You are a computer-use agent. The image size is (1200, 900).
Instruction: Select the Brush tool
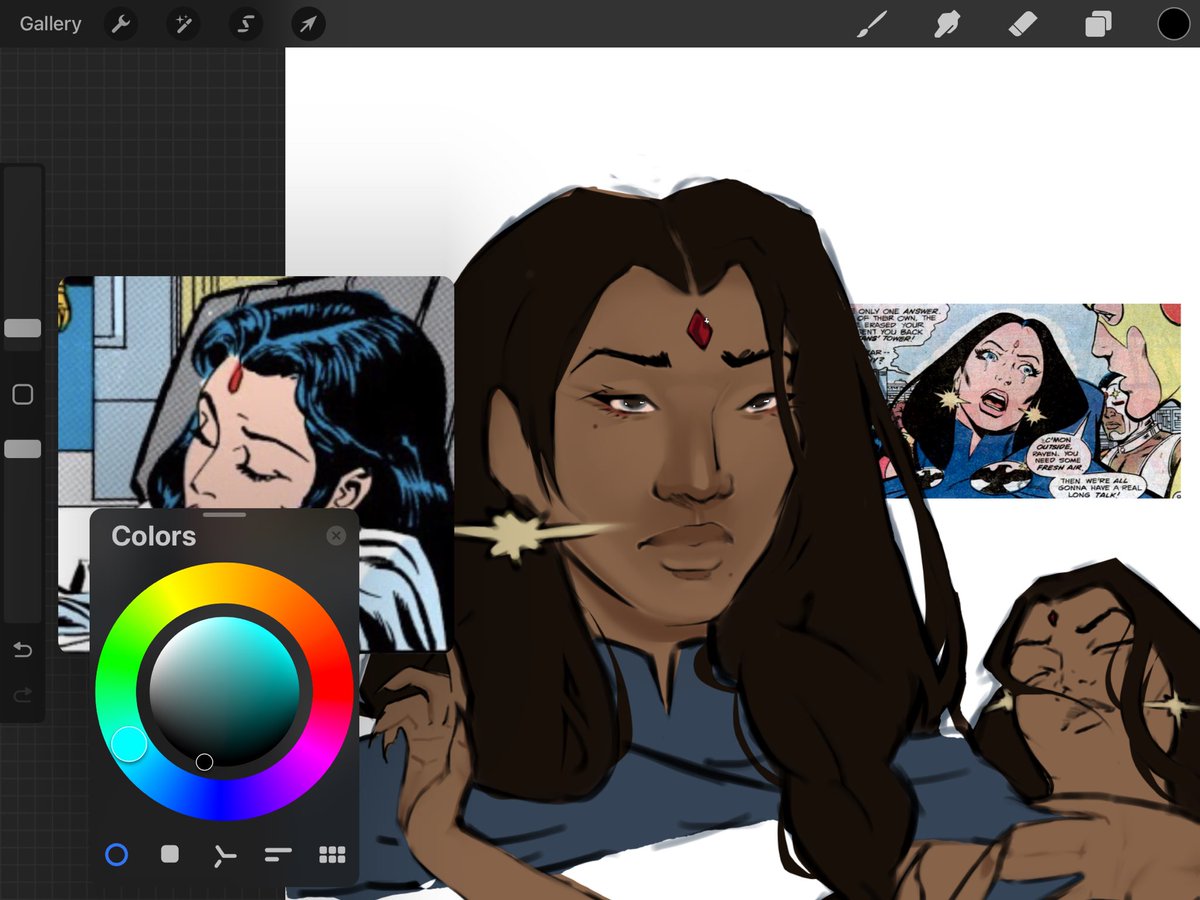pyautogui.click(x=872, y=24)
